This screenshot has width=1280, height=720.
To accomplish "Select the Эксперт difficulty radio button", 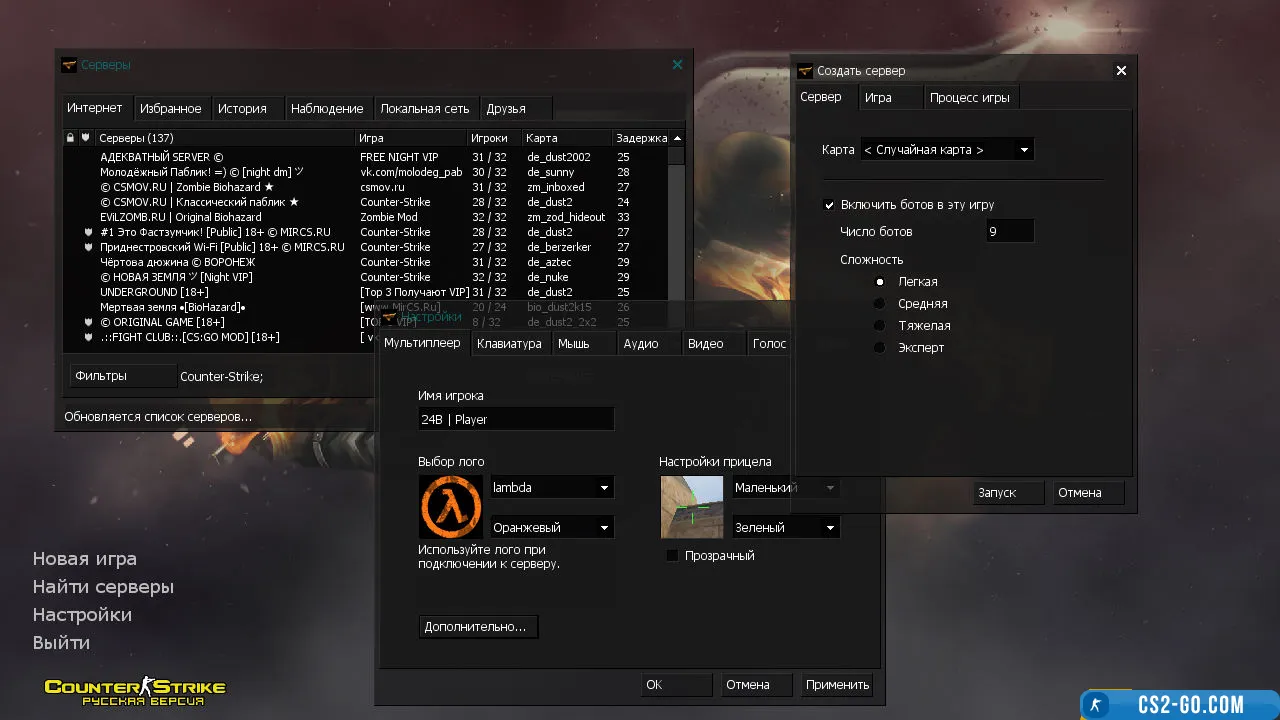I will click(x=880, y=348).
